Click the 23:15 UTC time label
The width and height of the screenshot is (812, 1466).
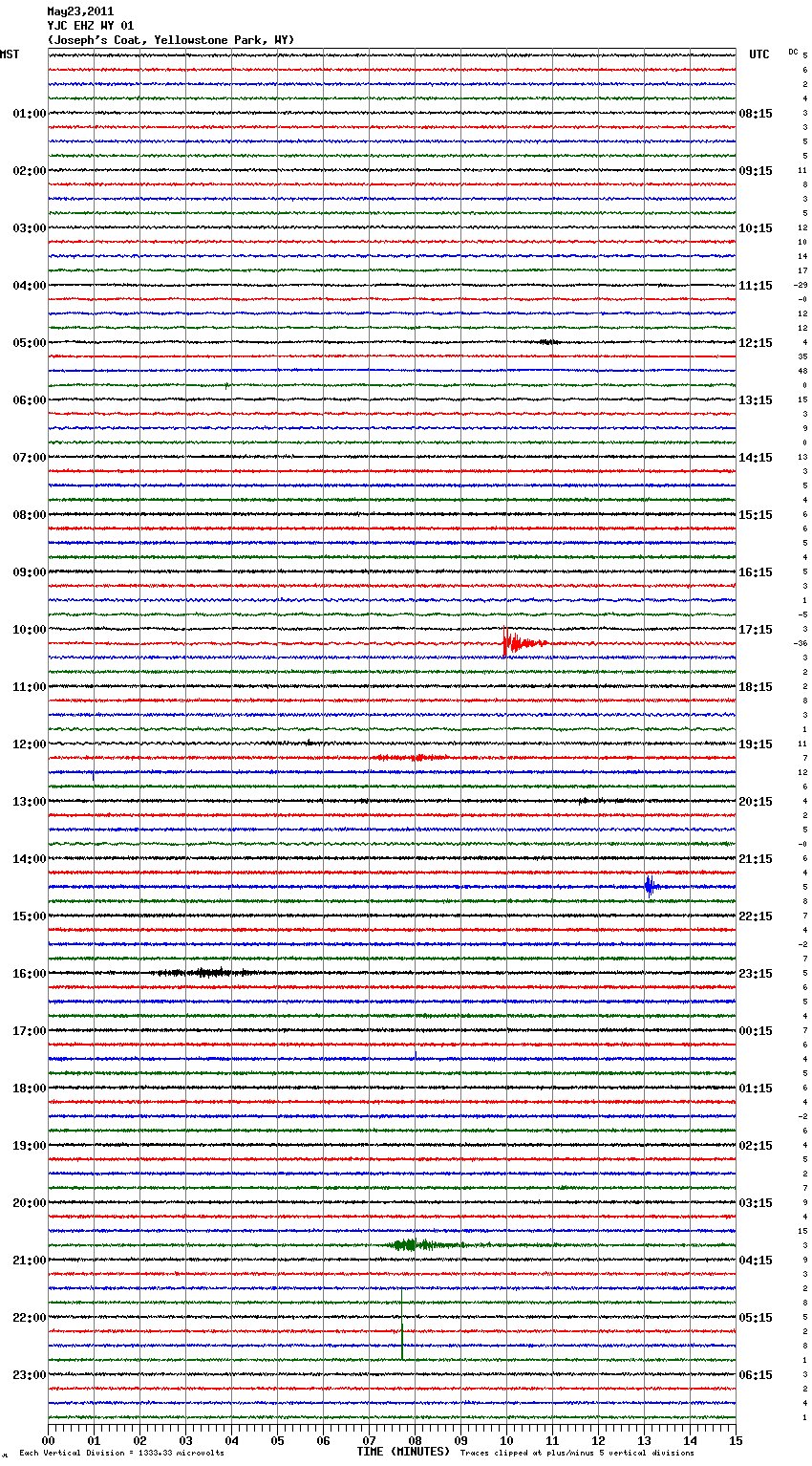coord(756,974)
